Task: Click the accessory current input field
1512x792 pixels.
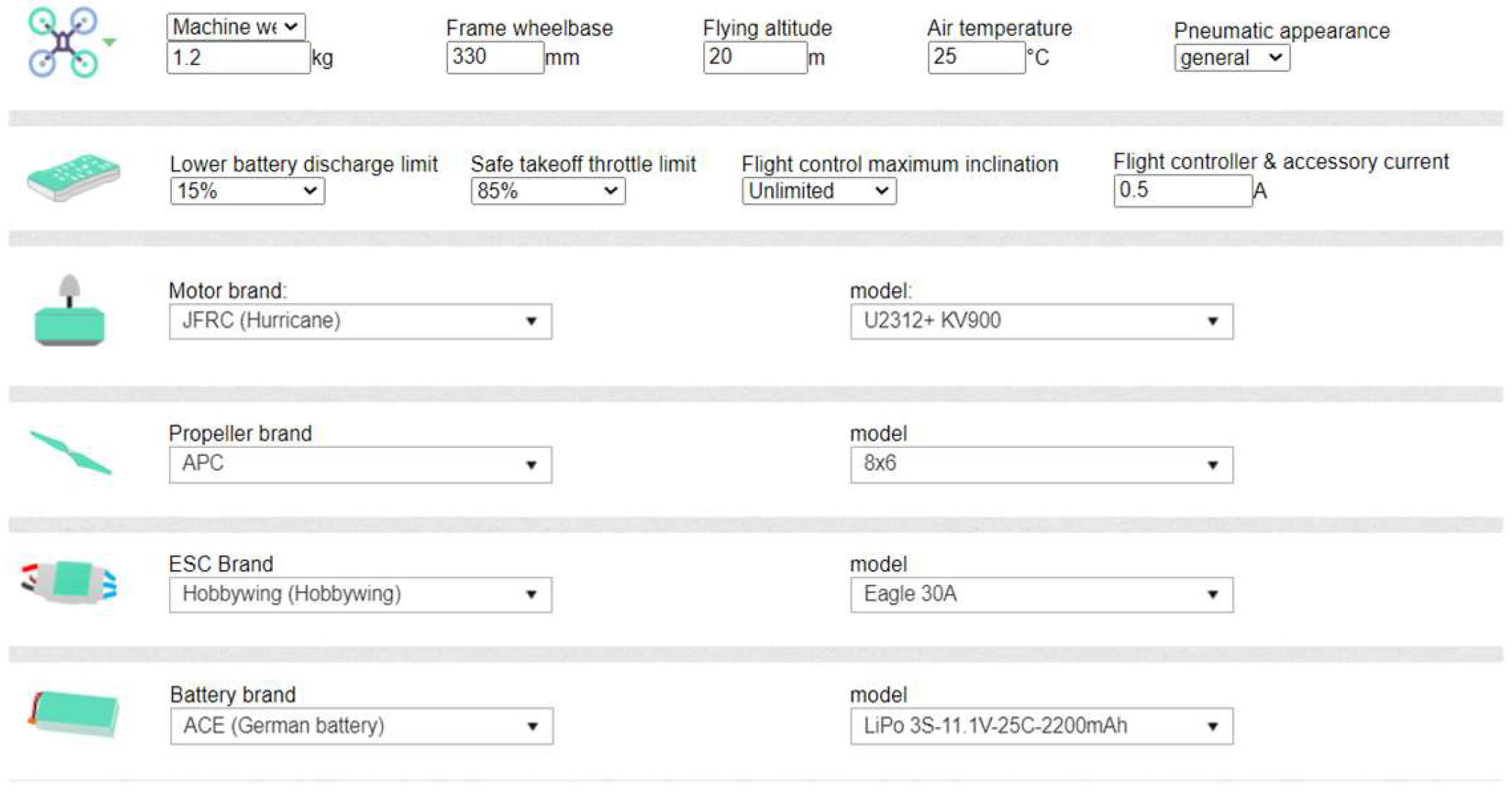Action: click(x=1182, y=191)
